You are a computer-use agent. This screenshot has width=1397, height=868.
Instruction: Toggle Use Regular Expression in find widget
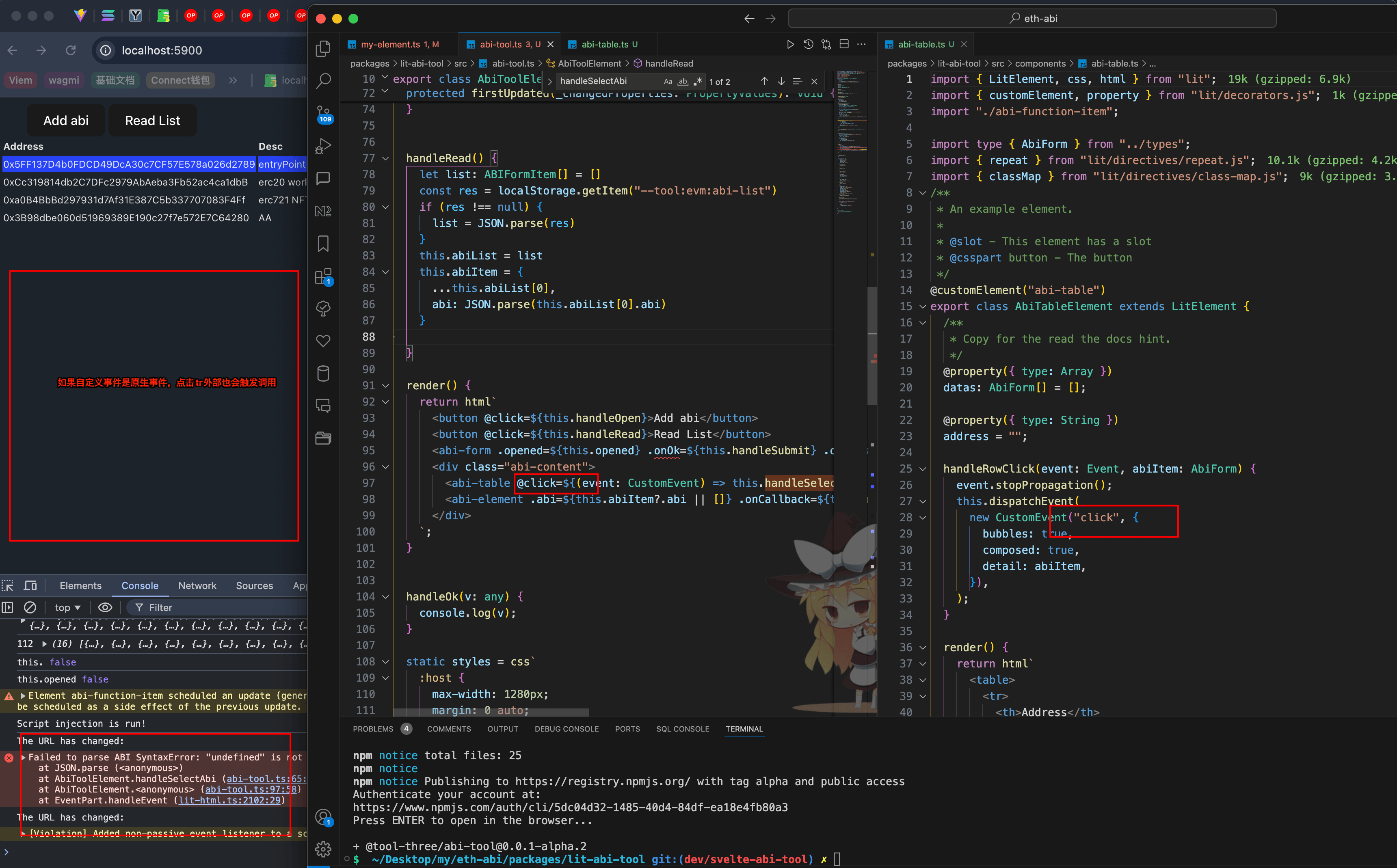(x=698, y=82)
